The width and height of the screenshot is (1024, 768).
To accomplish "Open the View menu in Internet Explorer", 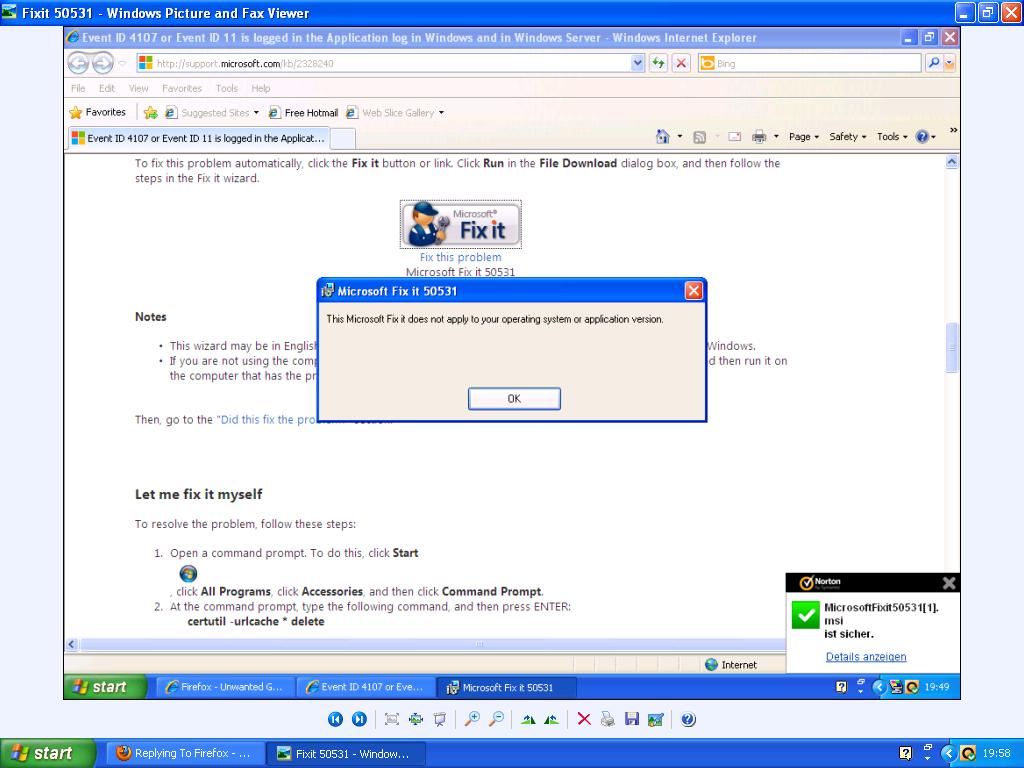I will (138, 88).
